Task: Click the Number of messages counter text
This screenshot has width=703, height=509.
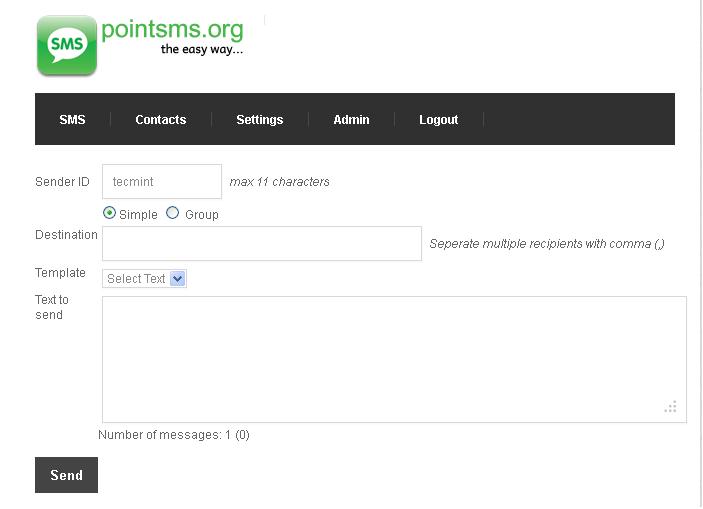Action: (x=174, y=435)
